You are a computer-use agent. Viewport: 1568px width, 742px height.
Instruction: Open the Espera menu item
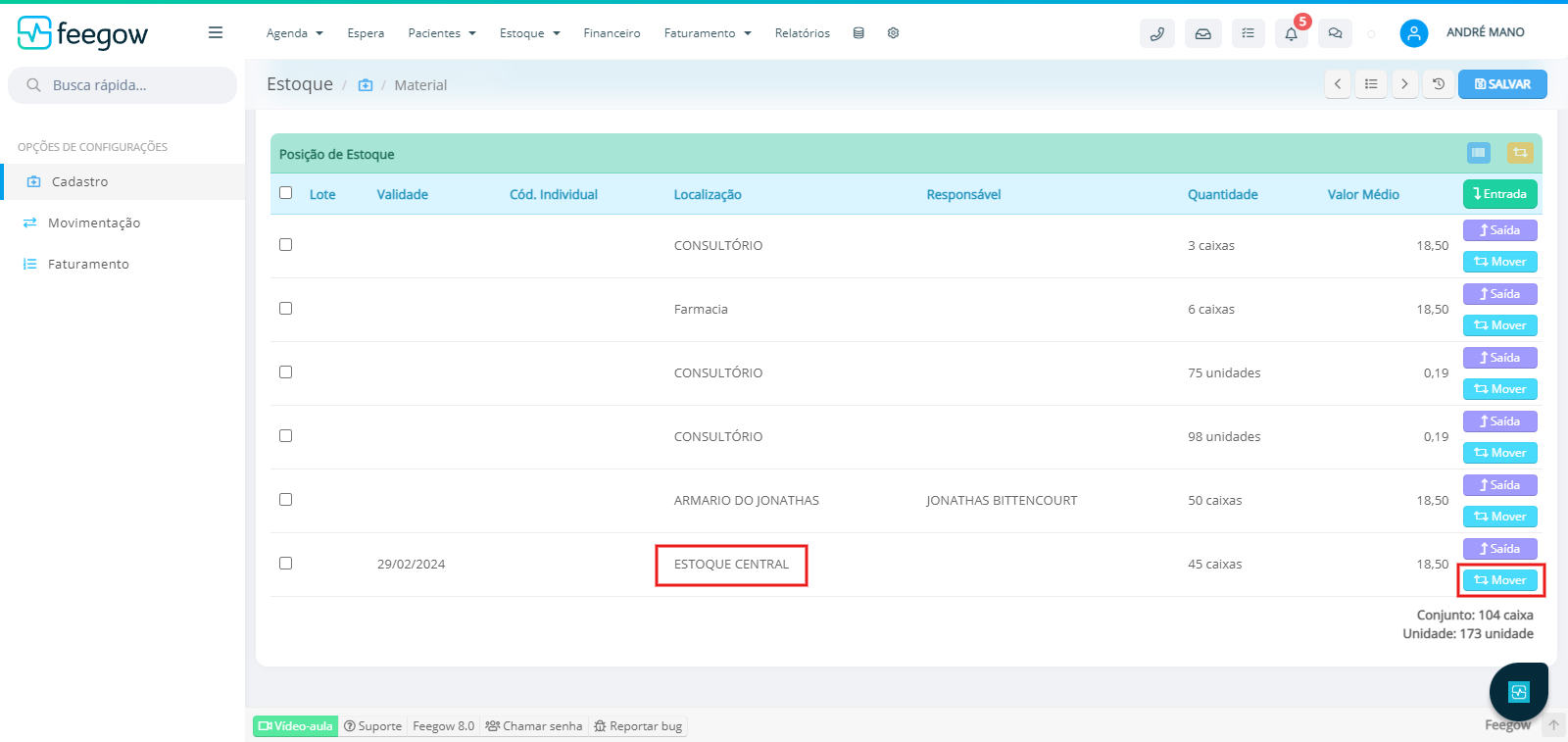click(x=366, y=33)
